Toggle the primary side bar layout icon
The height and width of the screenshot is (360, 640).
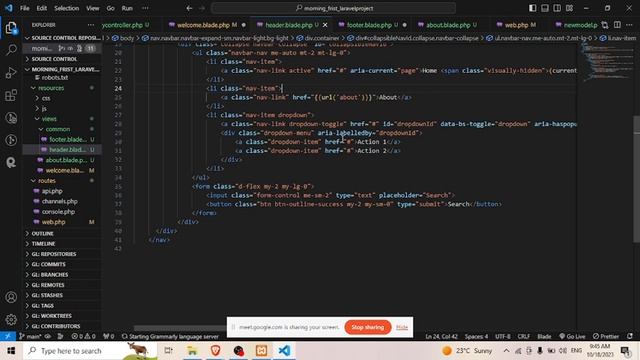coord(533,8)
